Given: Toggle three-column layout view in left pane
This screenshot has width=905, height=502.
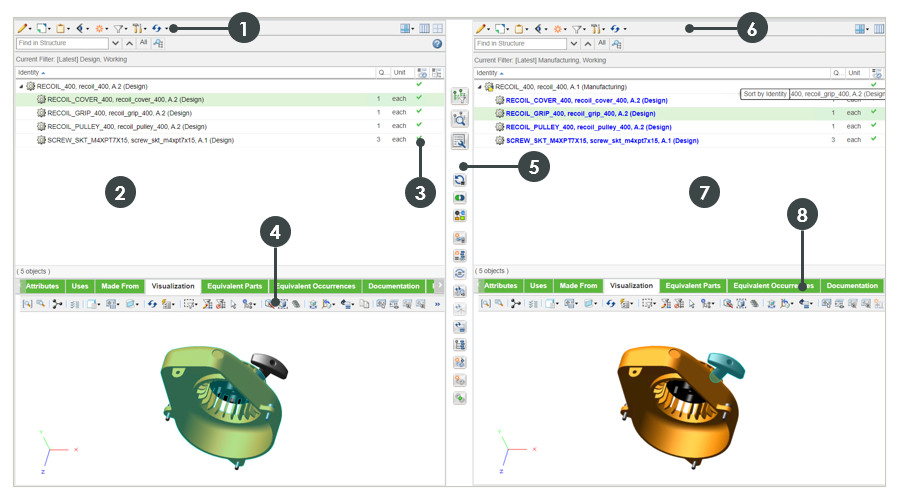Looking at the screenshot, I should pos(424,28).
